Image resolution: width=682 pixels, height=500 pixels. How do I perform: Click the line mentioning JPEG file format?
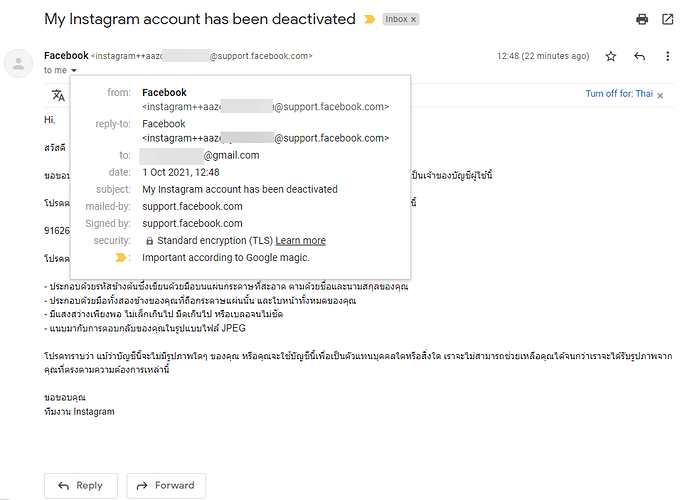point(145,328)
